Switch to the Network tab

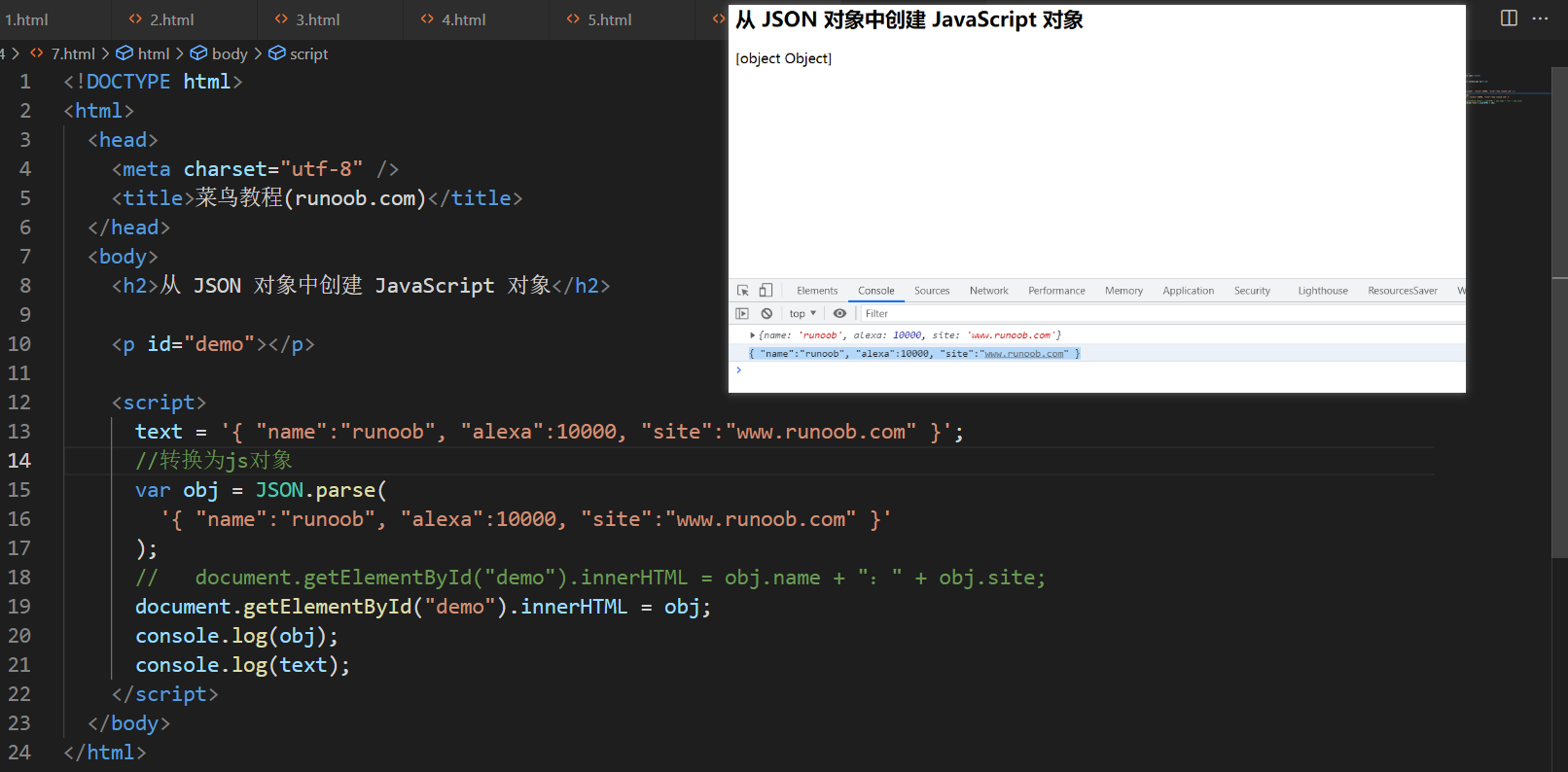click(988, 291)
